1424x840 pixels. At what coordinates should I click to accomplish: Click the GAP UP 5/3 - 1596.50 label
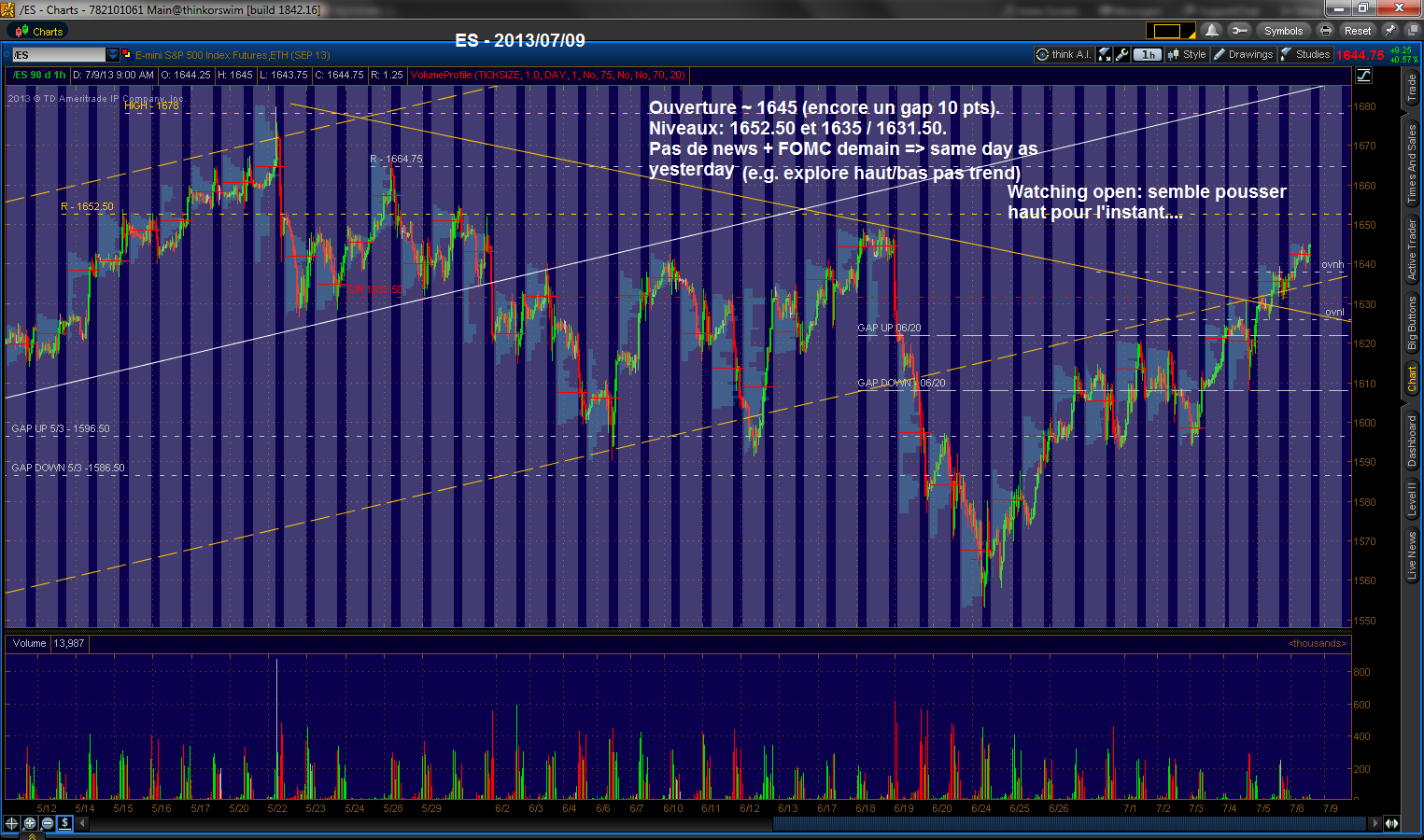tap(61, 428)
